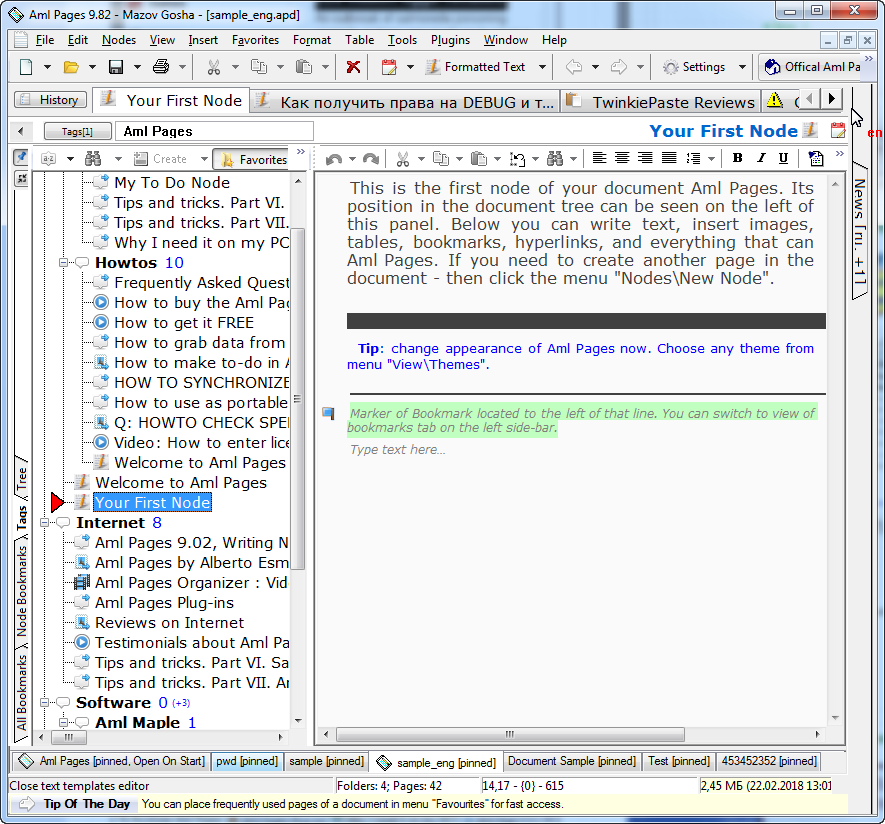The image size is (885, 824).
Task: Click the tree vertical scrollbar thumb
Action: 297,398
